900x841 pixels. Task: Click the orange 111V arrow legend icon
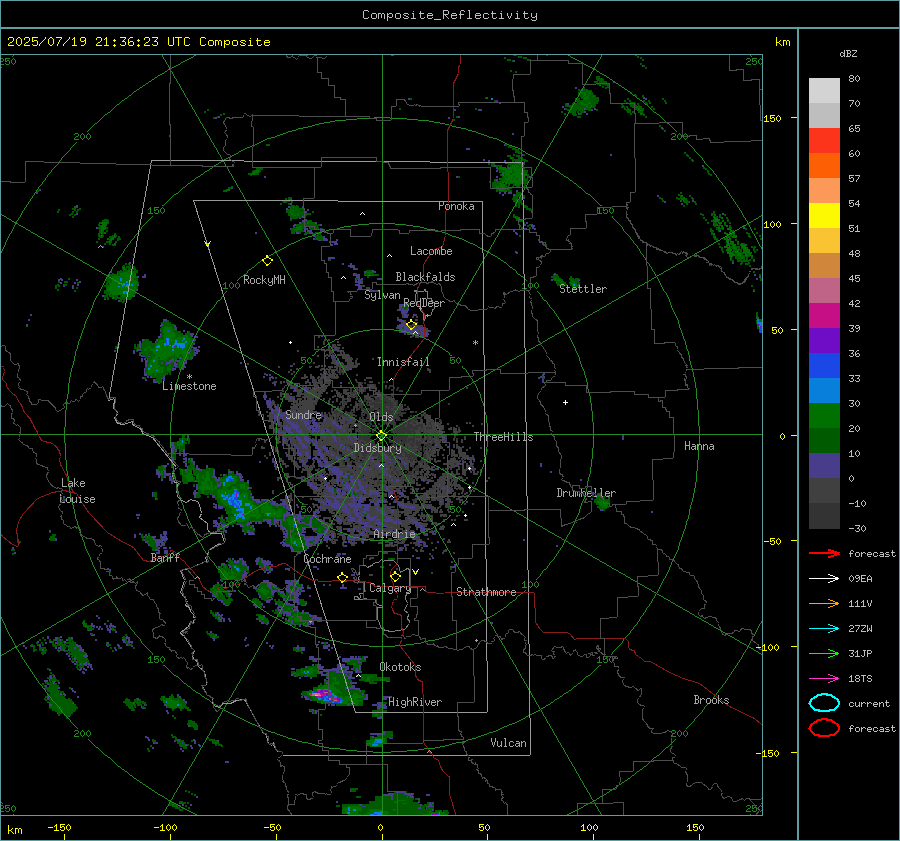point(824,603)
